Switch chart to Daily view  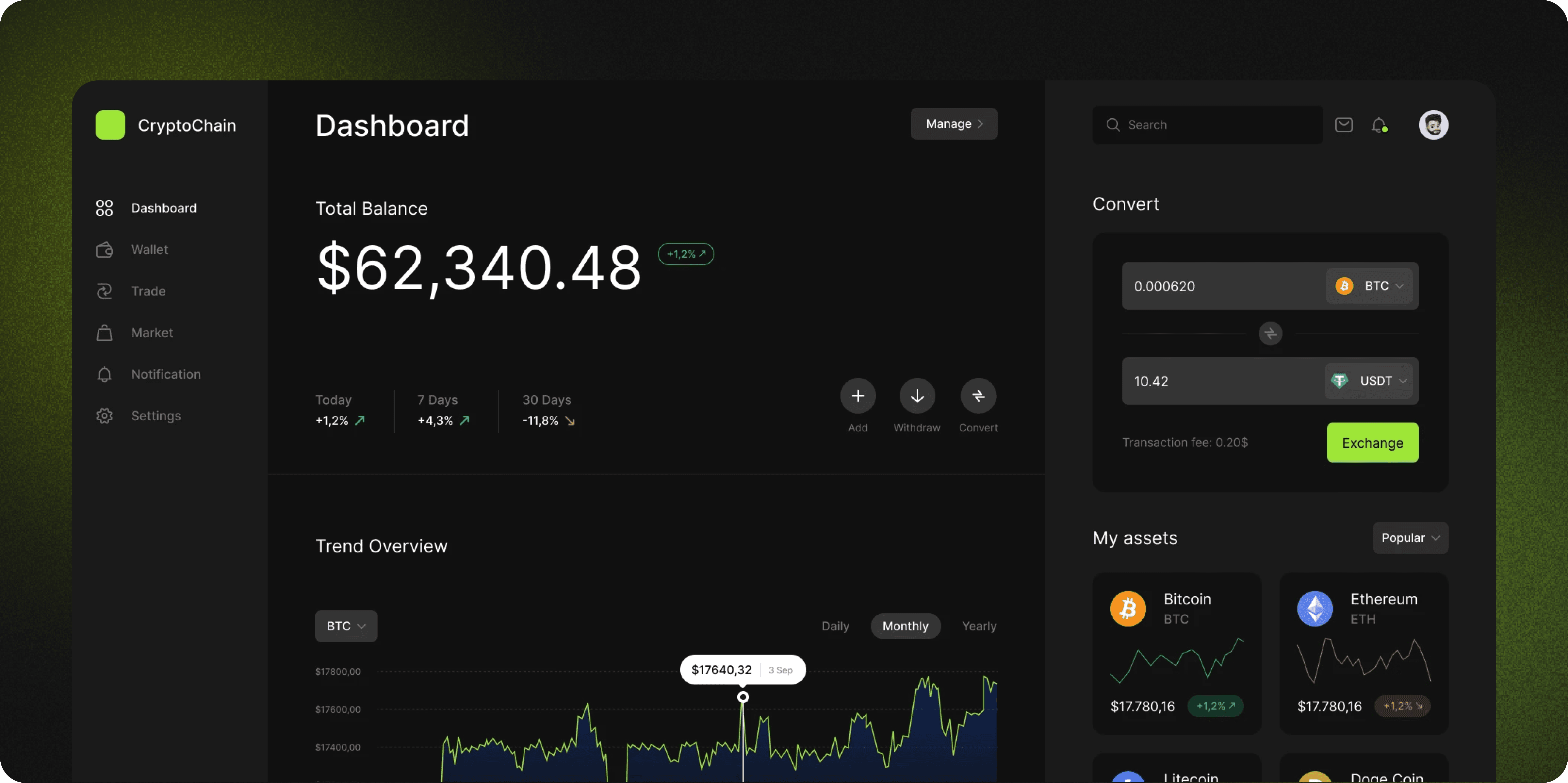point(835,626)
